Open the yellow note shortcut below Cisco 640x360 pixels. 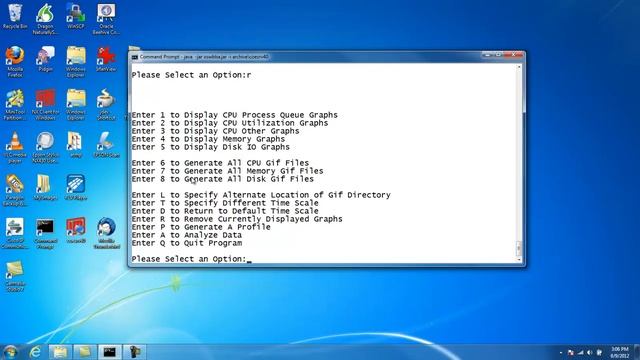[15, 277]
